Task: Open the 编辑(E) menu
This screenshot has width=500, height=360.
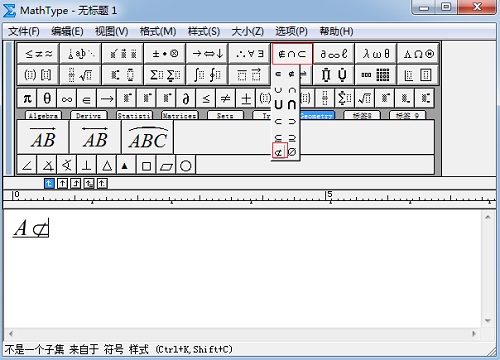Action: pyautogui.click(x=67, y=32)
